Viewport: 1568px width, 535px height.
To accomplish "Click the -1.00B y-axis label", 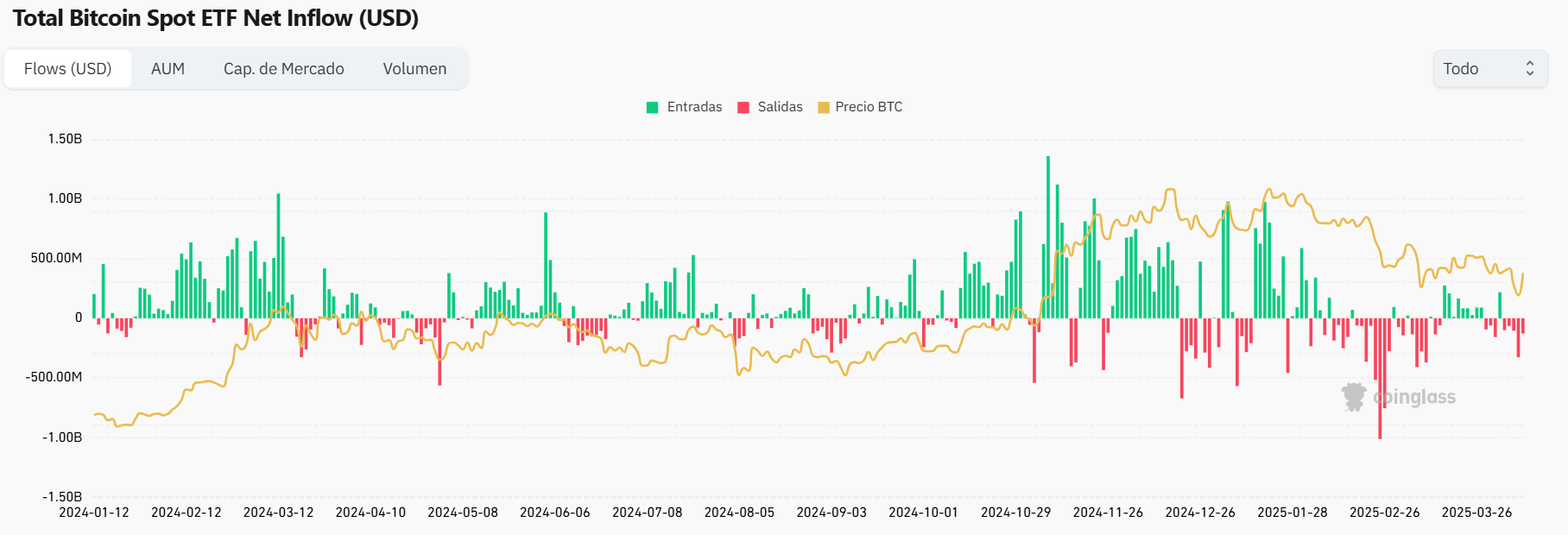I will coord(62,437).
